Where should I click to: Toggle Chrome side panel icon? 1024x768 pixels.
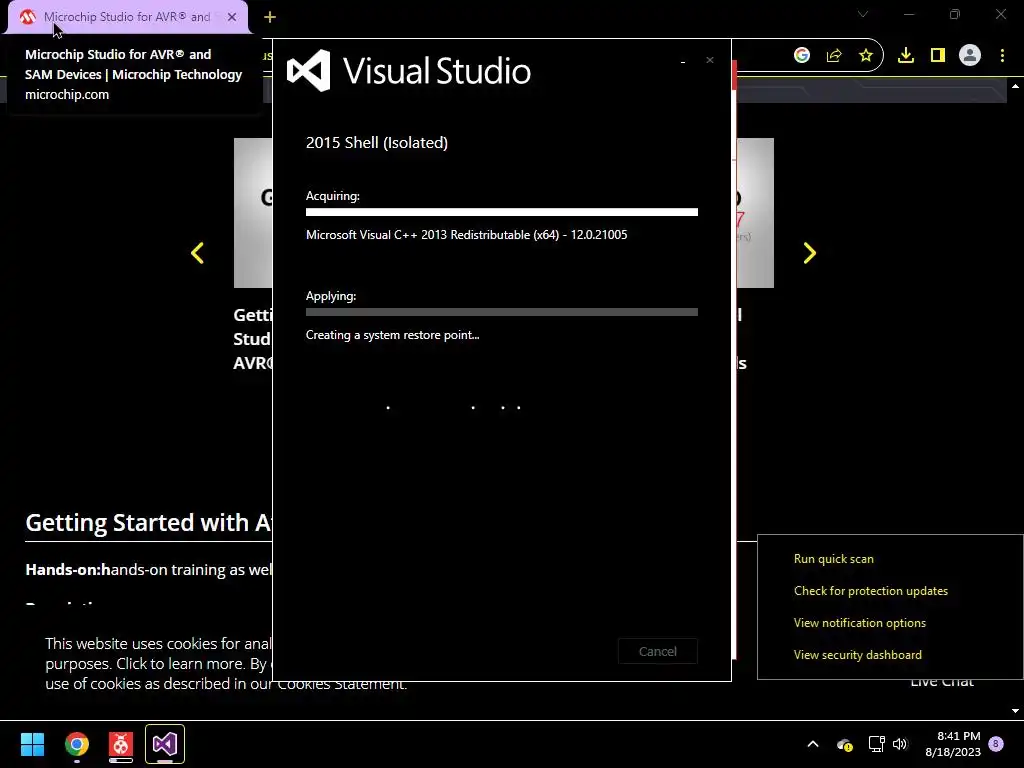pyautogui.click(x=938, y=56)
